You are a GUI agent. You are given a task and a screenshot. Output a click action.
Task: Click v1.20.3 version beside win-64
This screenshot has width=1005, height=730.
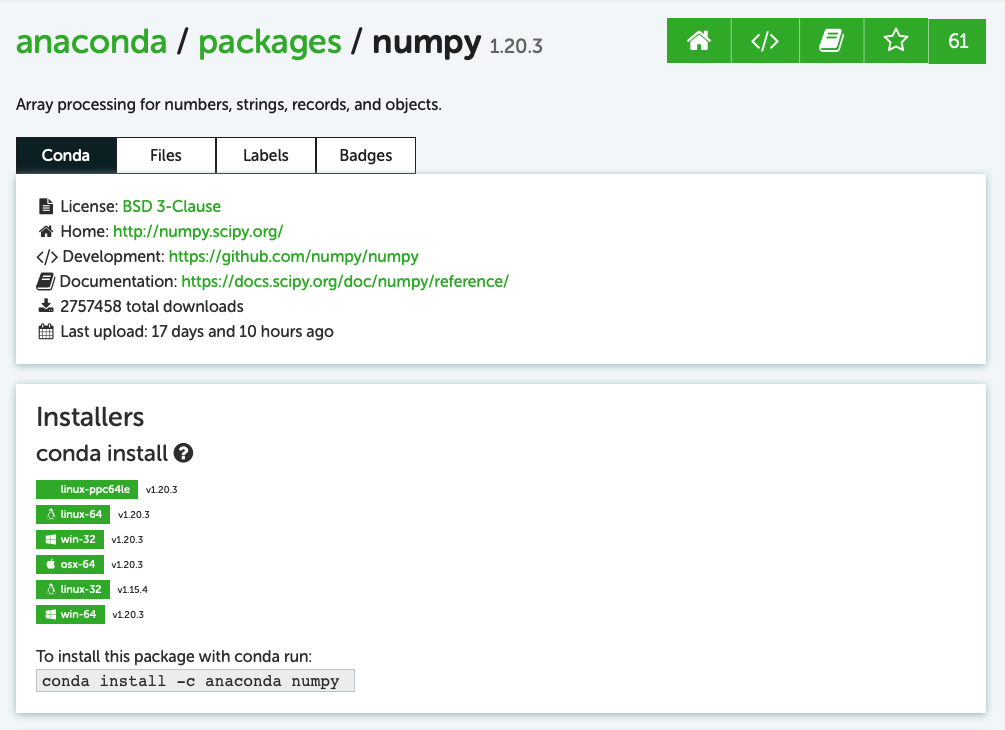click(128, 615)
